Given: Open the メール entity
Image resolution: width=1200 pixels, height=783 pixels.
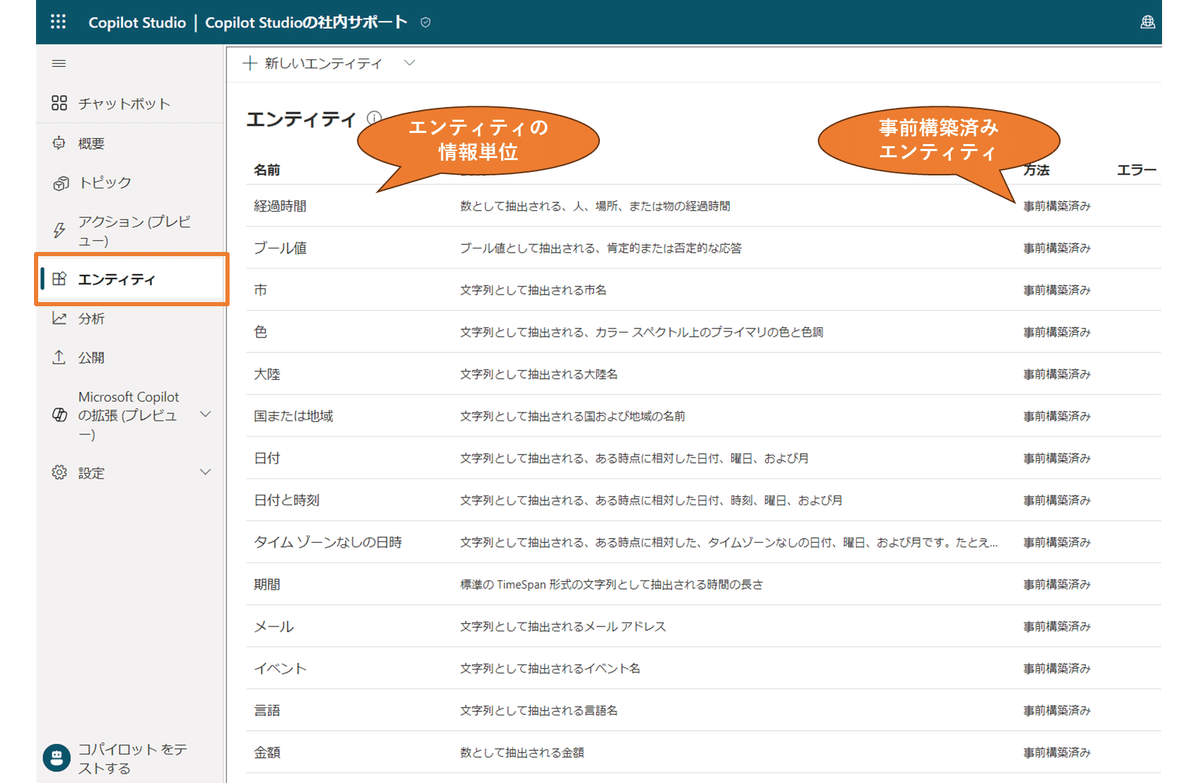Looking at the screenshot, I should tap(274, 626).
